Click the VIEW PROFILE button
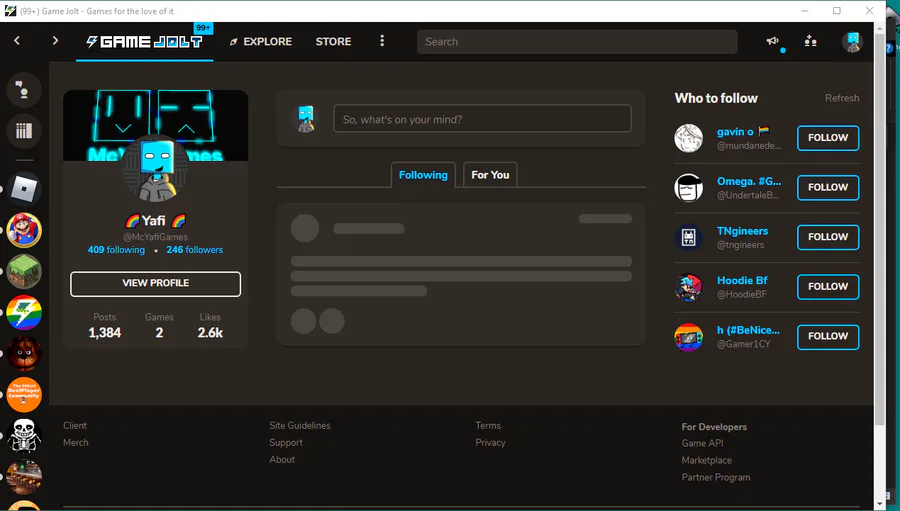The width and height of the screenshot is (900, 511). (x=156, y=284)
